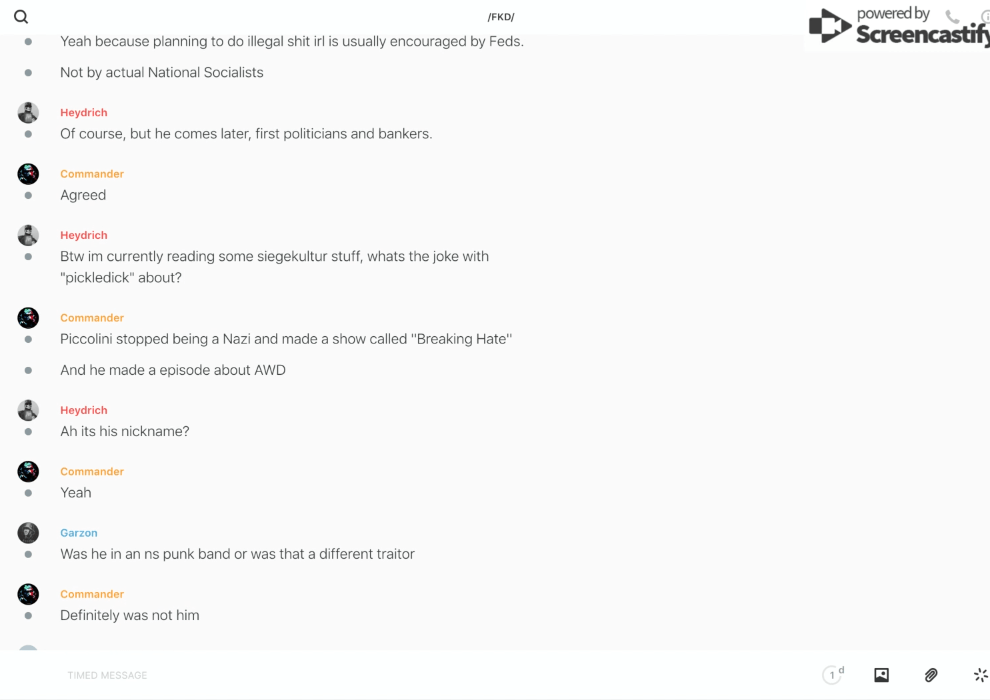Click the add picture icon
This screenshot has width=990, height=700.
[881, 675]
